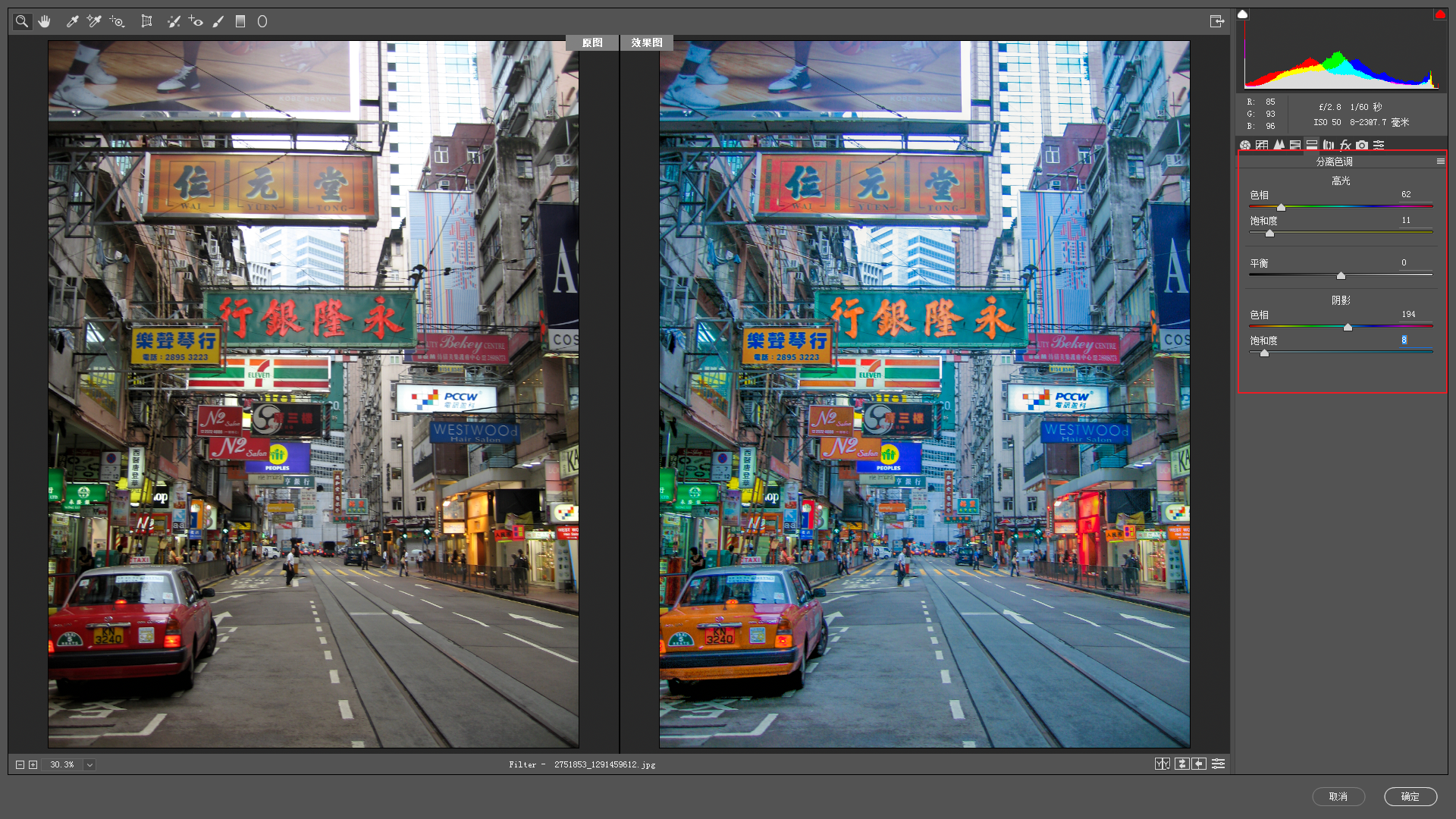Adjust the highlights 饱和度 slider handle
Screen dimensions: 1456x819
click(1269, 234)
